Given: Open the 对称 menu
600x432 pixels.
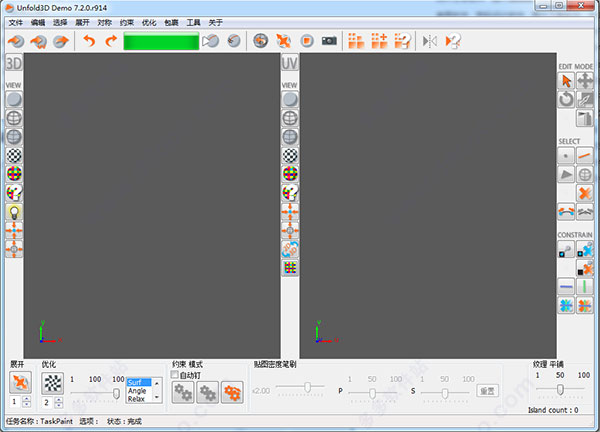Looking at the screenshot, I should 104,23.
